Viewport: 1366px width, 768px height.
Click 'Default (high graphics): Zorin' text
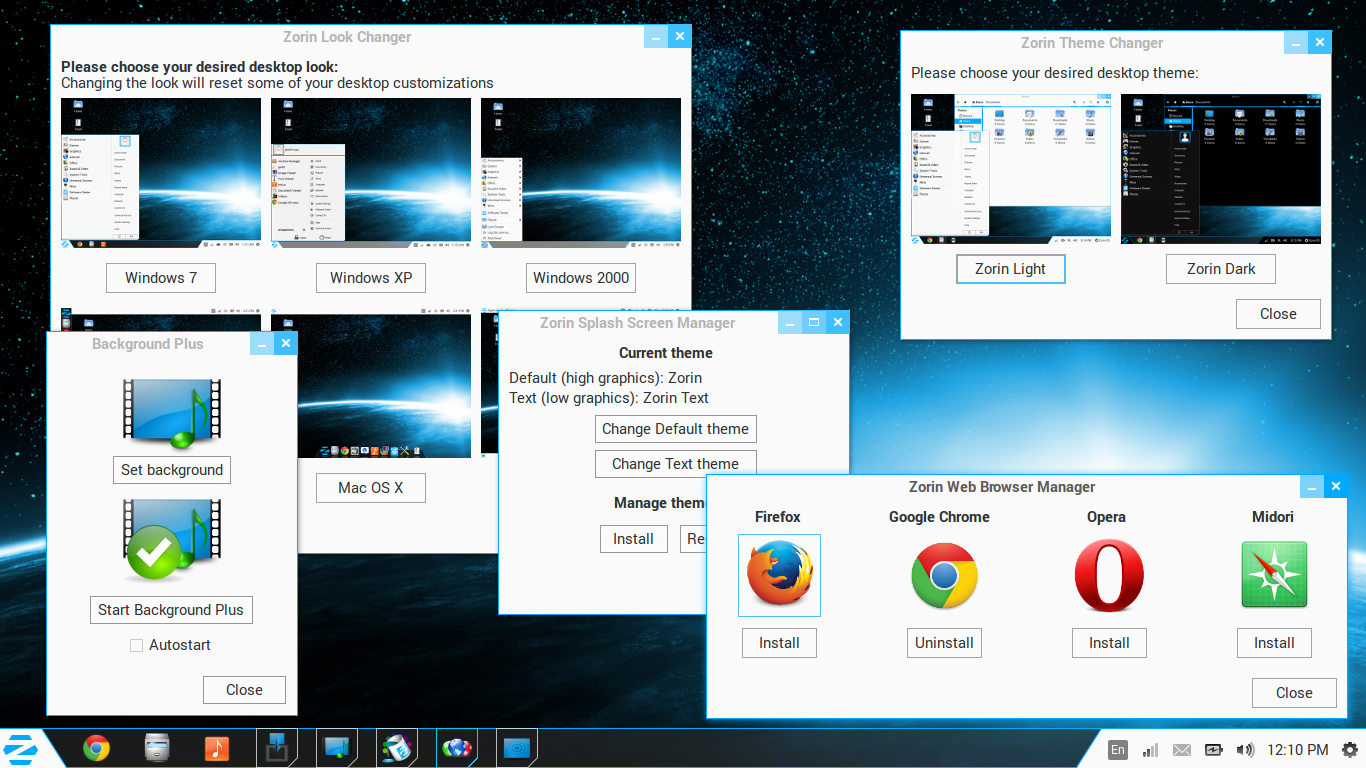(x=605, y=378)
